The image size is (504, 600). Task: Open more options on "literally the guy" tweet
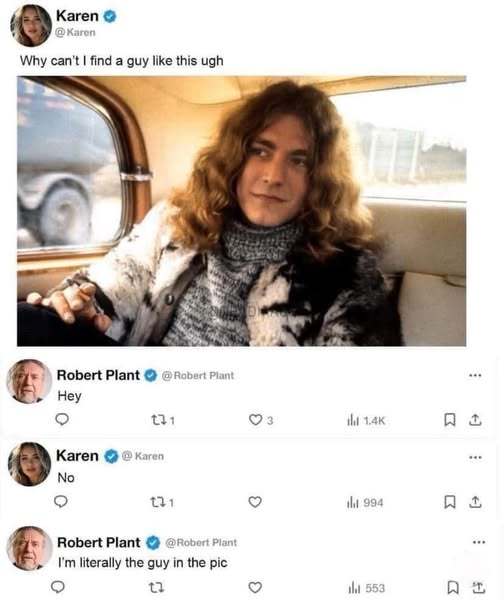tap(479, 542)
